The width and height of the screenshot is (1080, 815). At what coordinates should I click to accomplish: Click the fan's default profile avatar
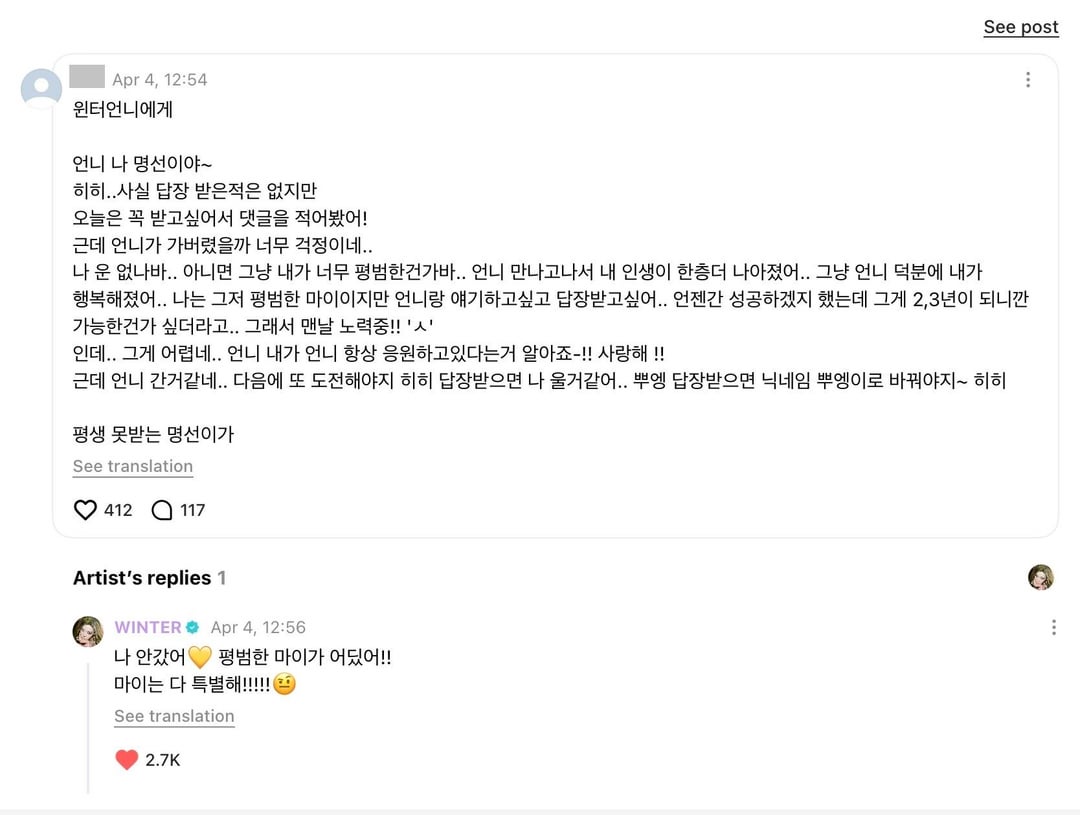pyautogui.click(x=41, y=89)
